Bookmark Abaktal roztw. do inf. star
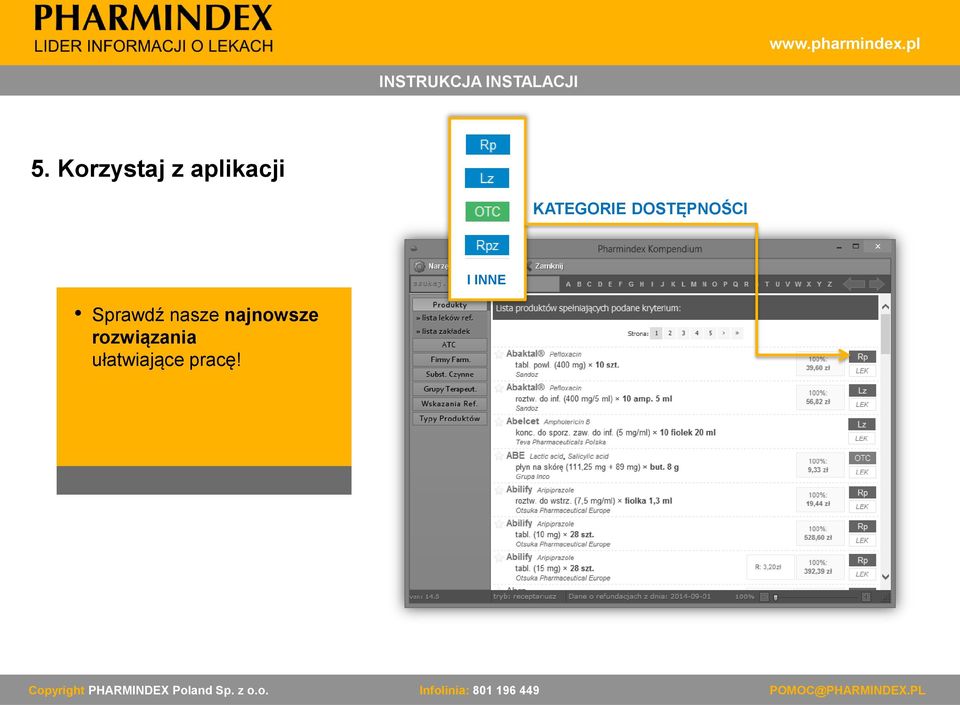Screen dimensions: 960x705 [499, 388]
